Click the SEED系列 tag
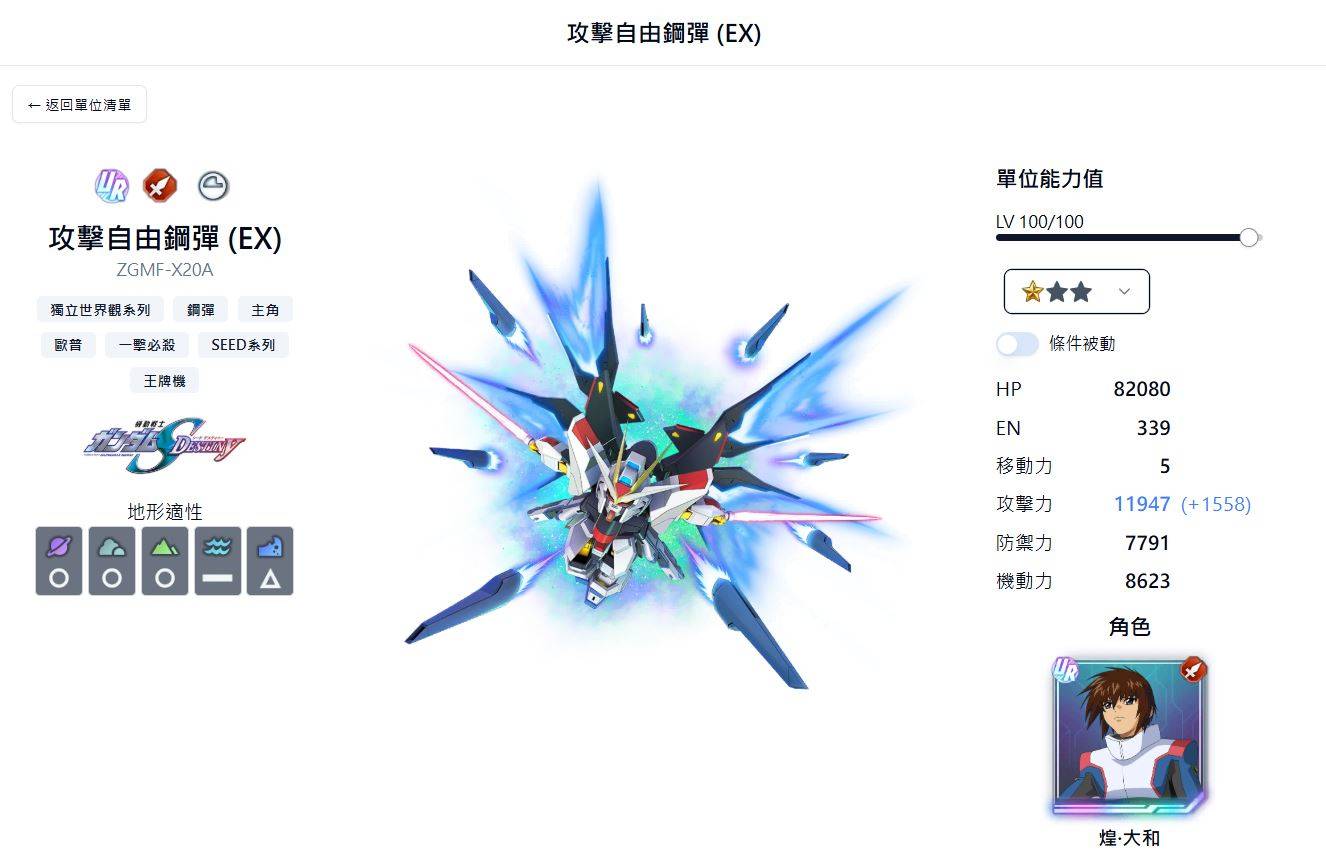 (x=243, y=345)
